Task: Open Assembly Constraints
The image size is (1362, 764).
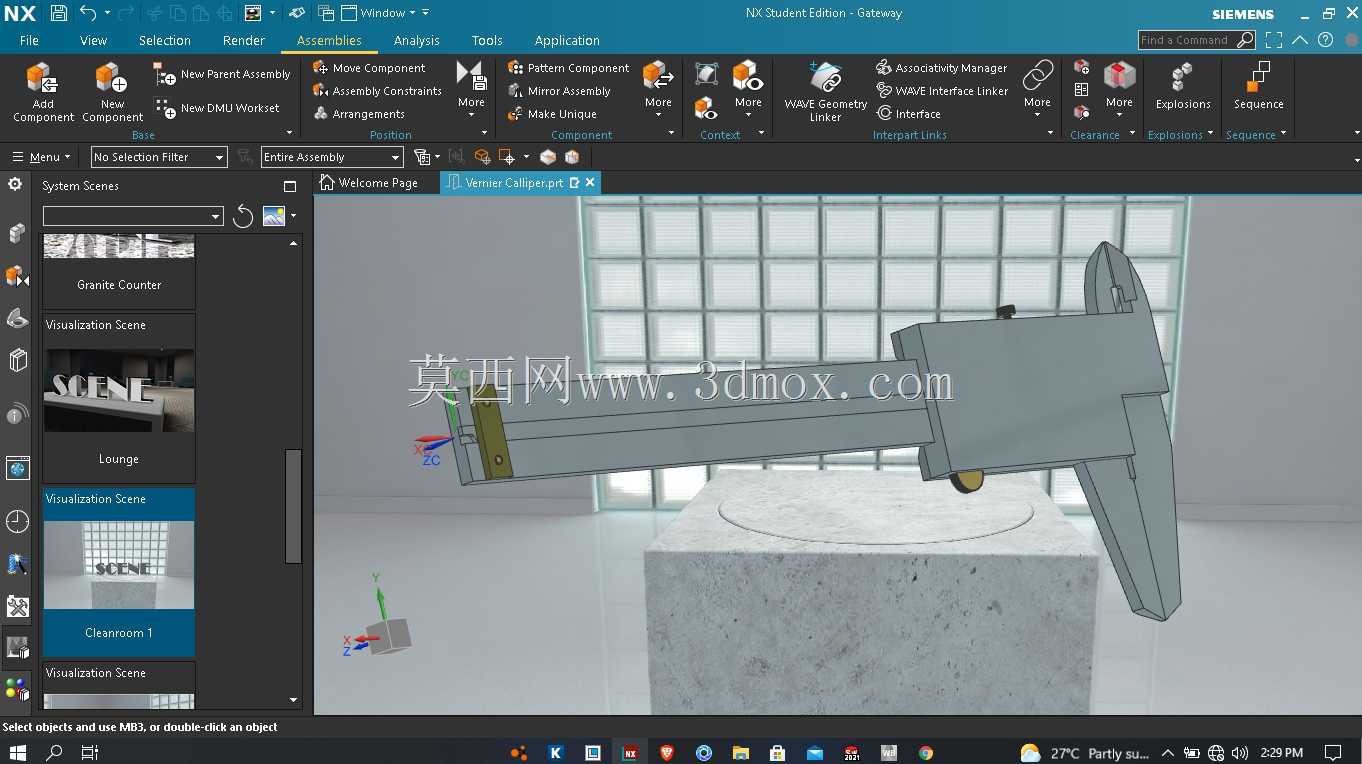Action: [x=377, y=91]
